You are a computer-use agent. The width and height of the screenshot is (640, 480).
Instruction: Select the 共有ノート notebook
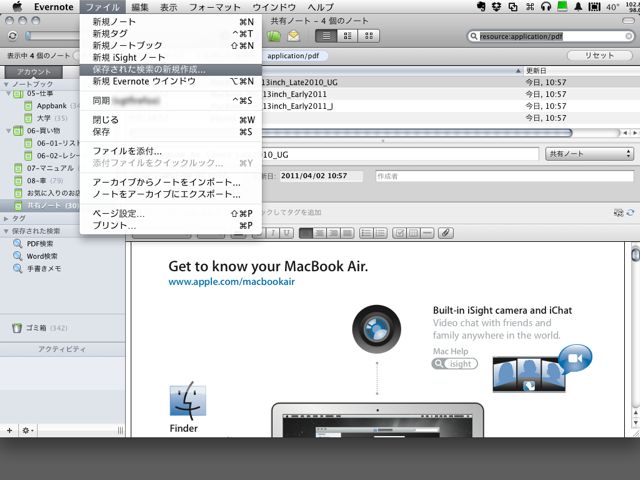click(40, 205)
